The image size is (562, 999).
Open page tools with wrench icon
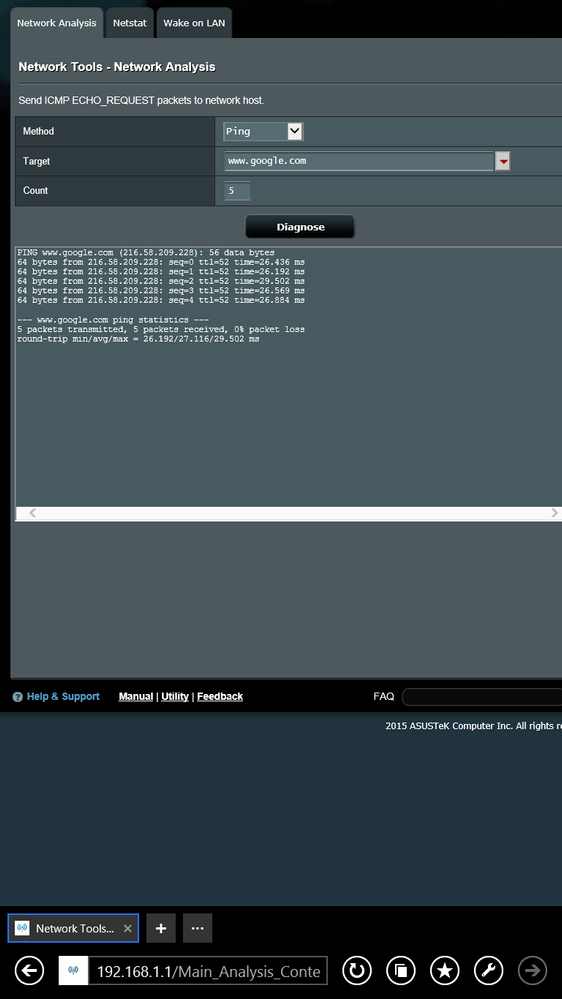tap(489, 971)
